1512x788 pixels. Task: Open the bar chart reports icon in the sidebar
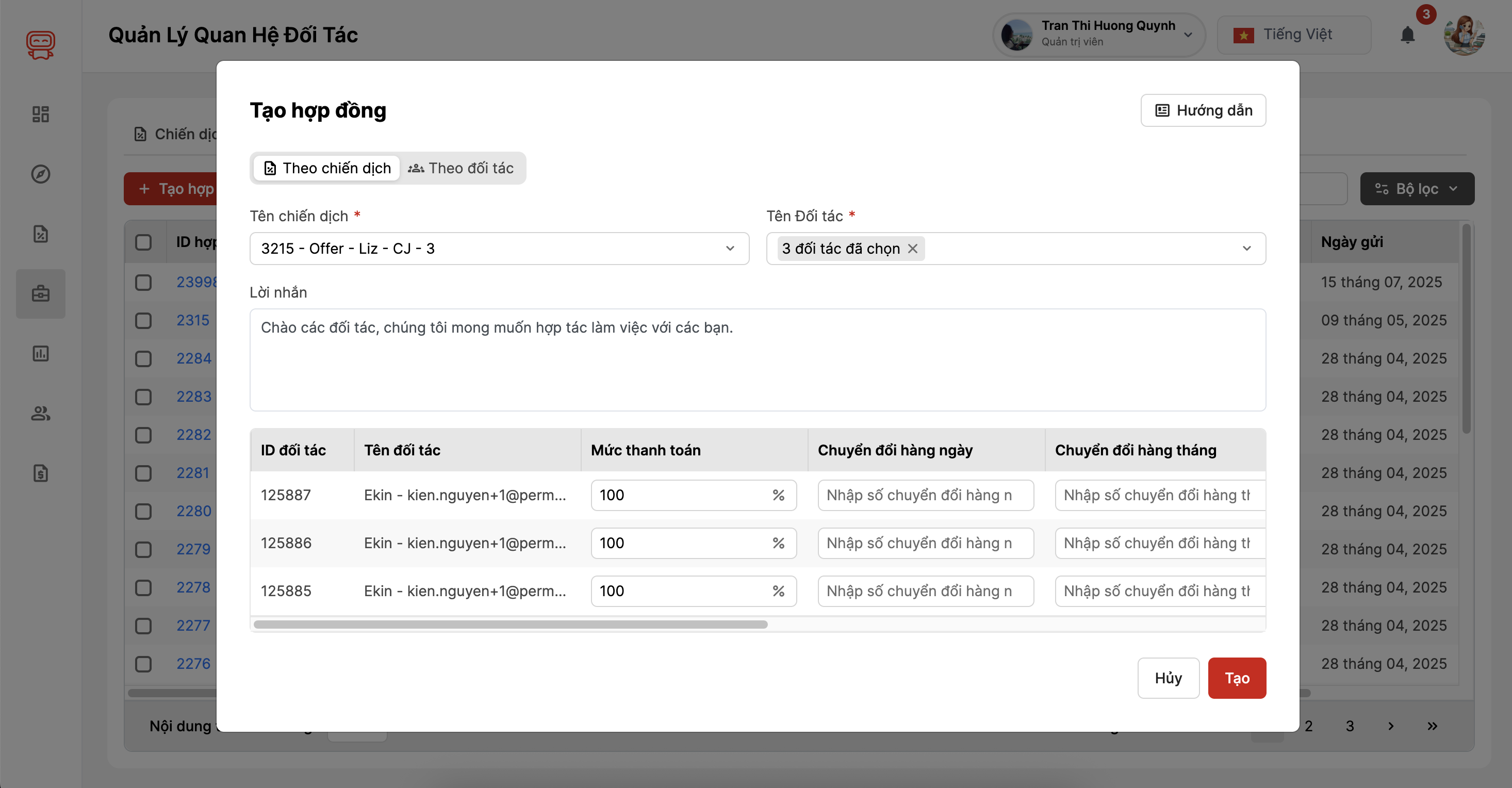[x=41, y=353]
